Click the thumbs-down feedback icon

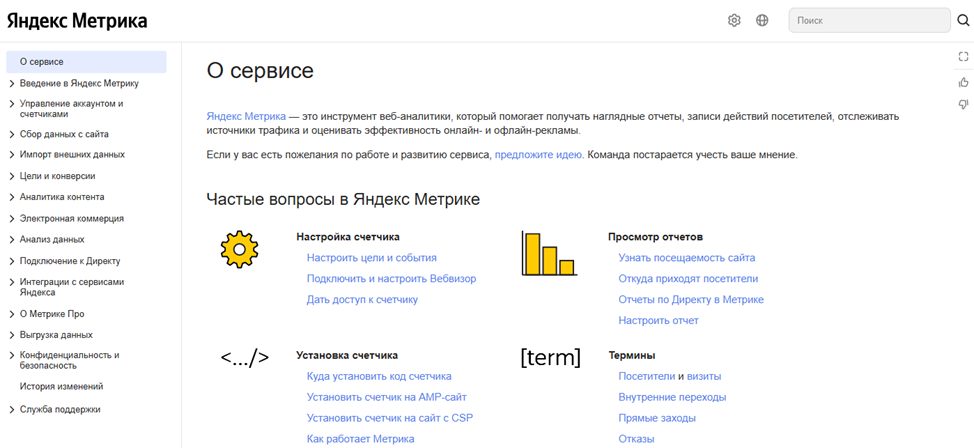tap(963, 104)
